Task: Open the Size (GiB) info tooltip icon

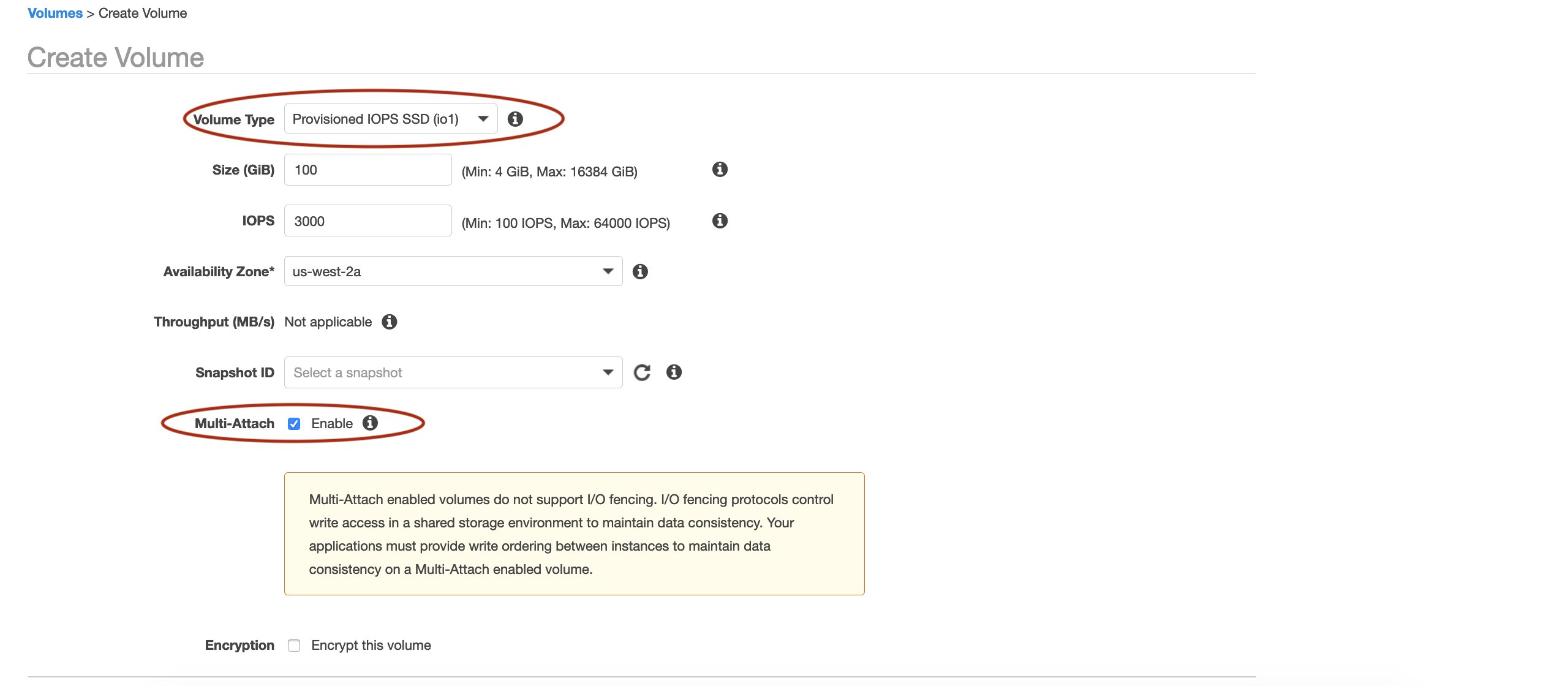Action: point(720,170)
